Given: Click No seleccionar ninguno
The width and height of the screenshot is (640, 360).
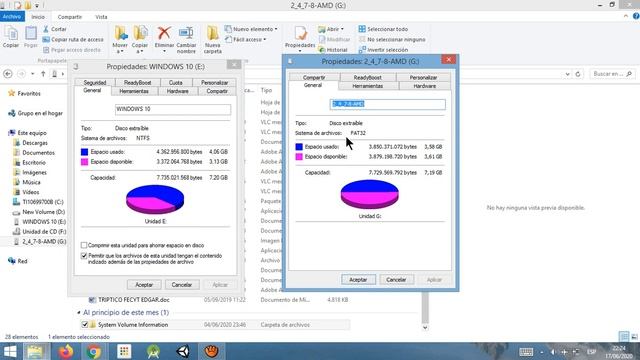Looking at the screenshot, I should click(x=392, y=40).
